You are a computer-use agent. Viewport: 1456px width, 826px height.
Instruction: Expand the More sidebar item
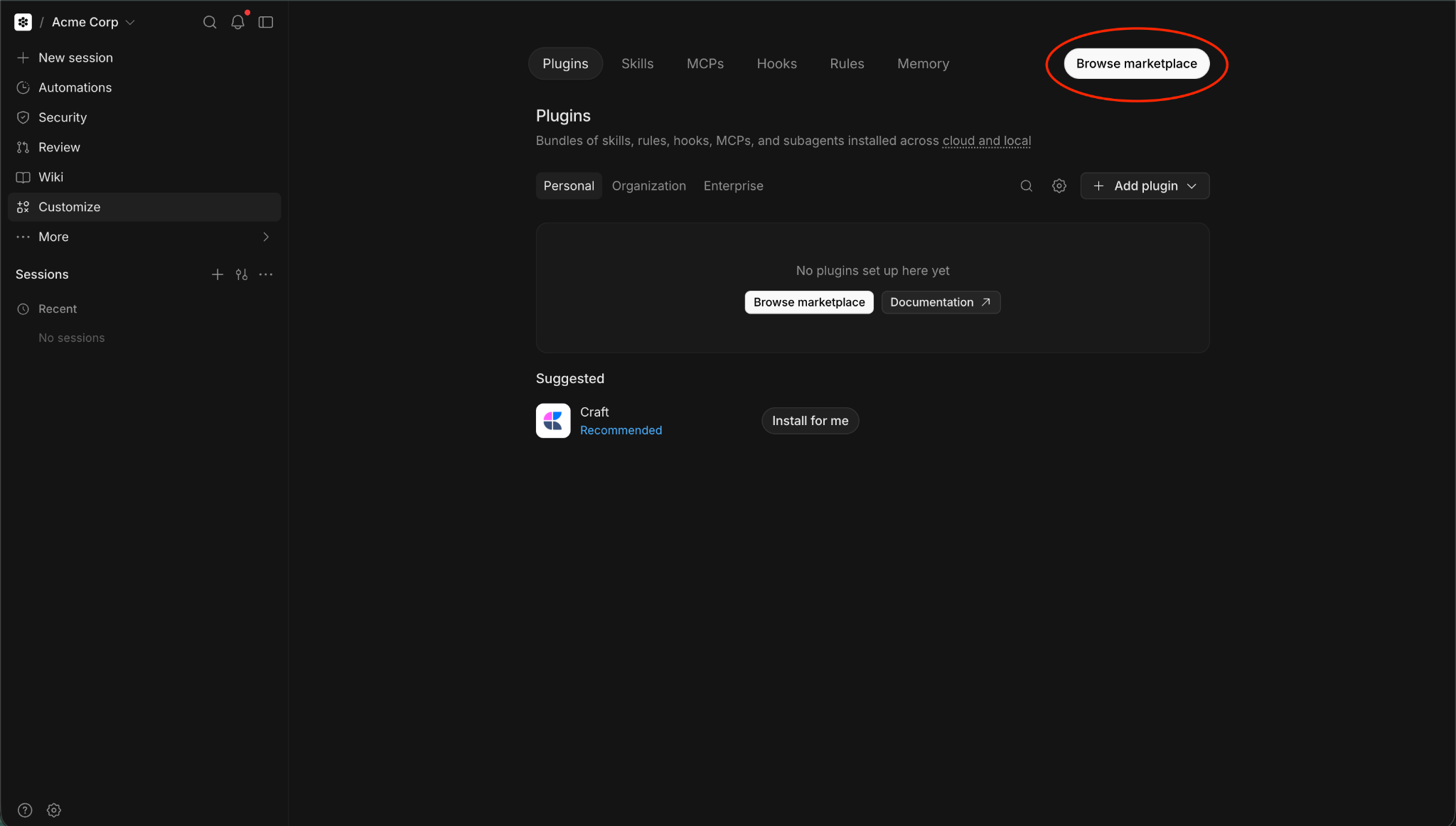[x=144, y=237]
